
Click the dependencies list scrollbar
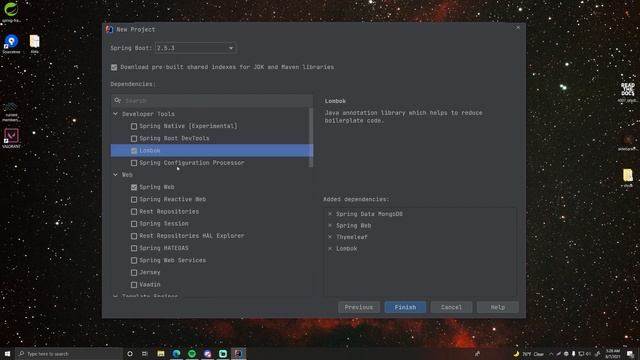click(311, 138)
